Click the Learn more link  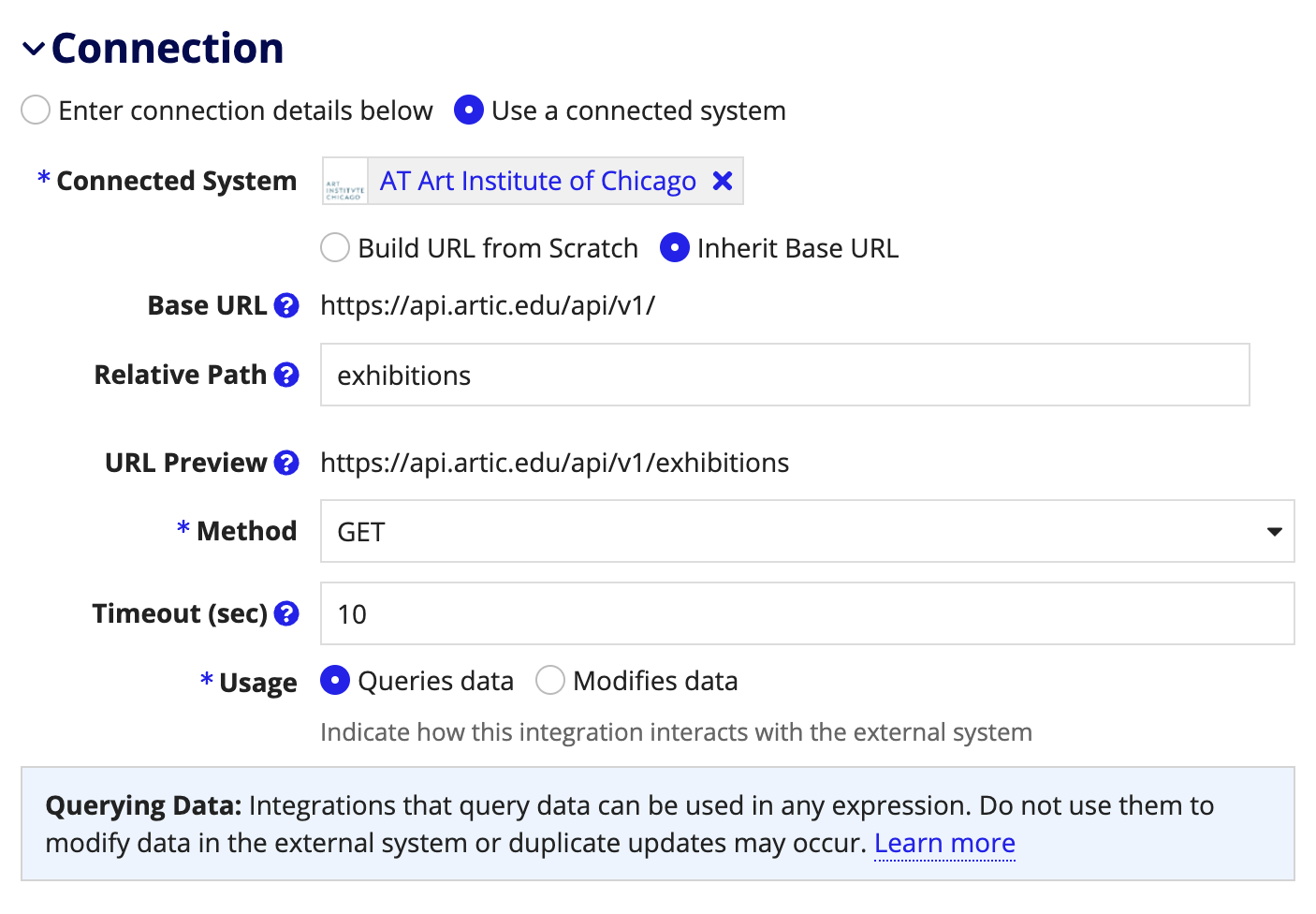[944, 842]
